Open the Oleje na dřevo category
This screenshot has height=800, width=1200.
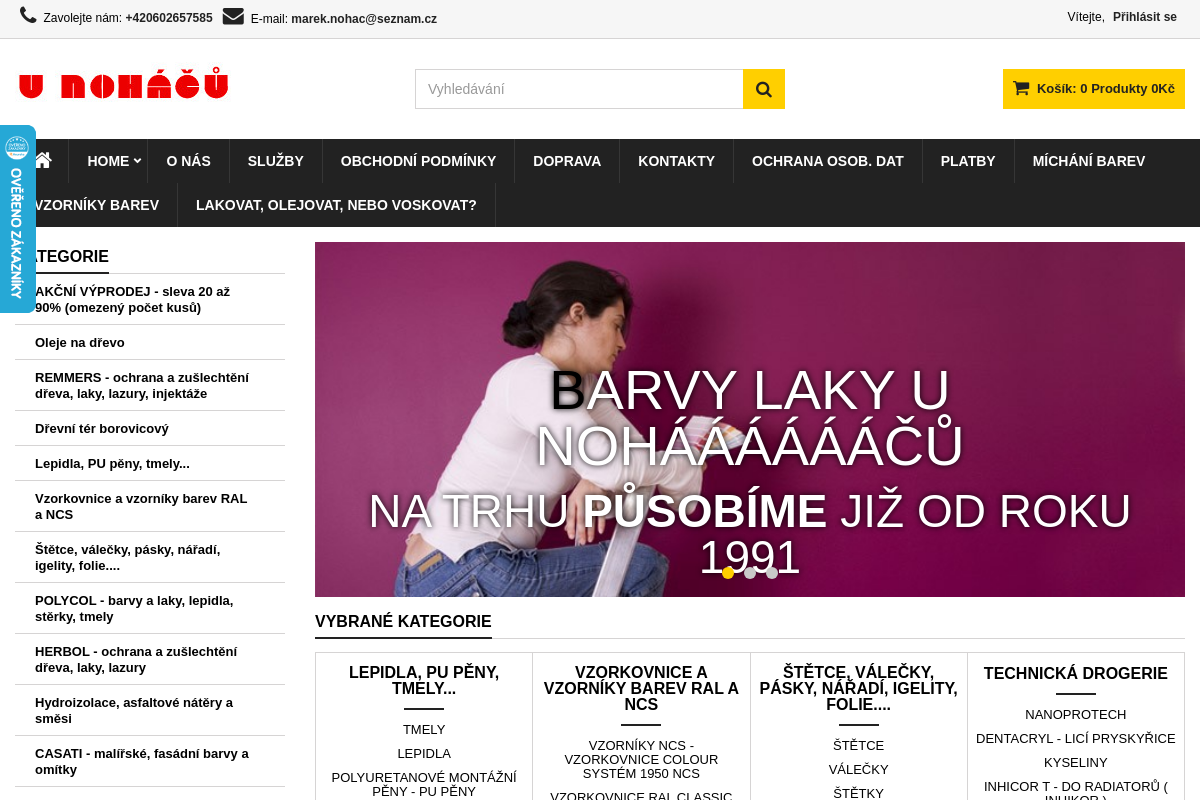[80, 341]
